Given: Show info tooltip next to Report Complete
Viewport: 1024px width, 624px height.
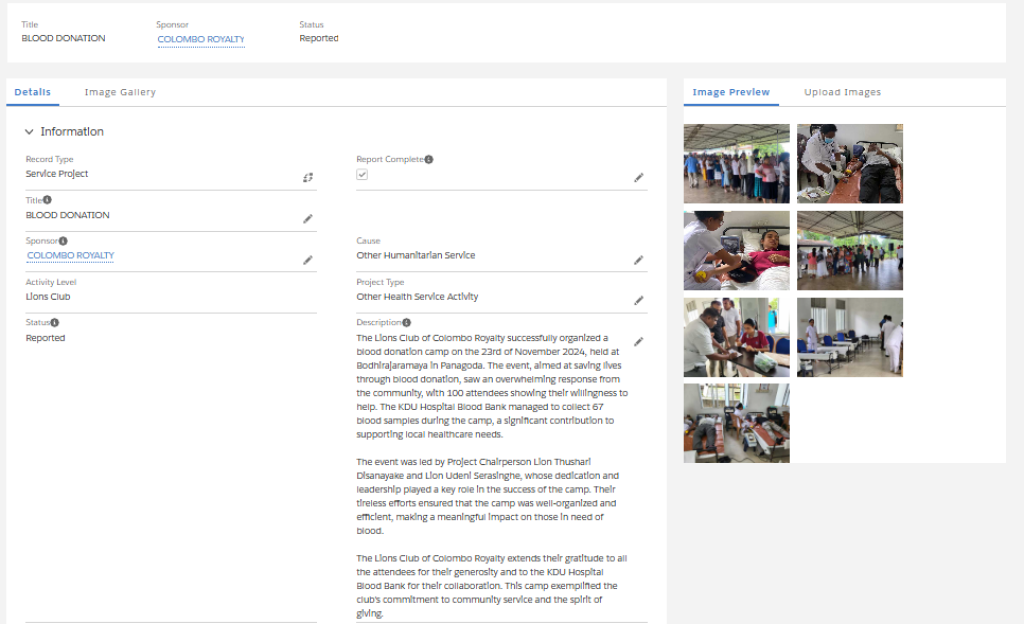Looking at the screenshot, I should [429, 159].
